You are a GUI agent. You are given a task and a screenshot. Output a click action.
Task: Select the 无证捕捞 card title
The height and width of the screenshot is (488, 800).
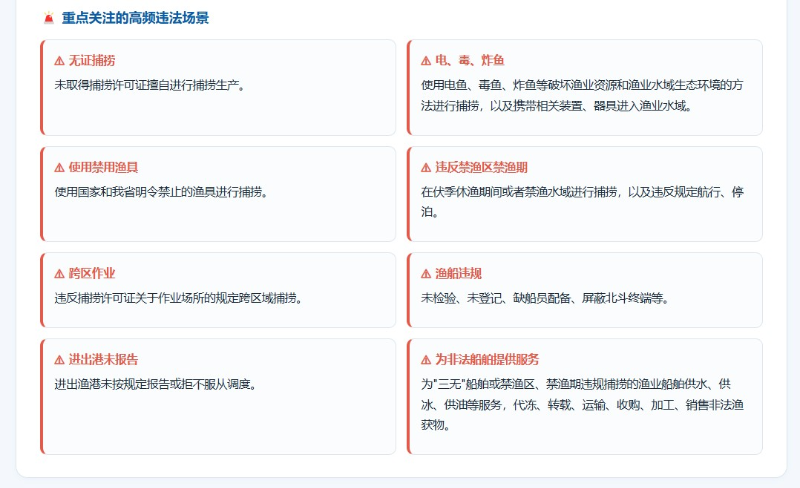click(x=92, y=61)
